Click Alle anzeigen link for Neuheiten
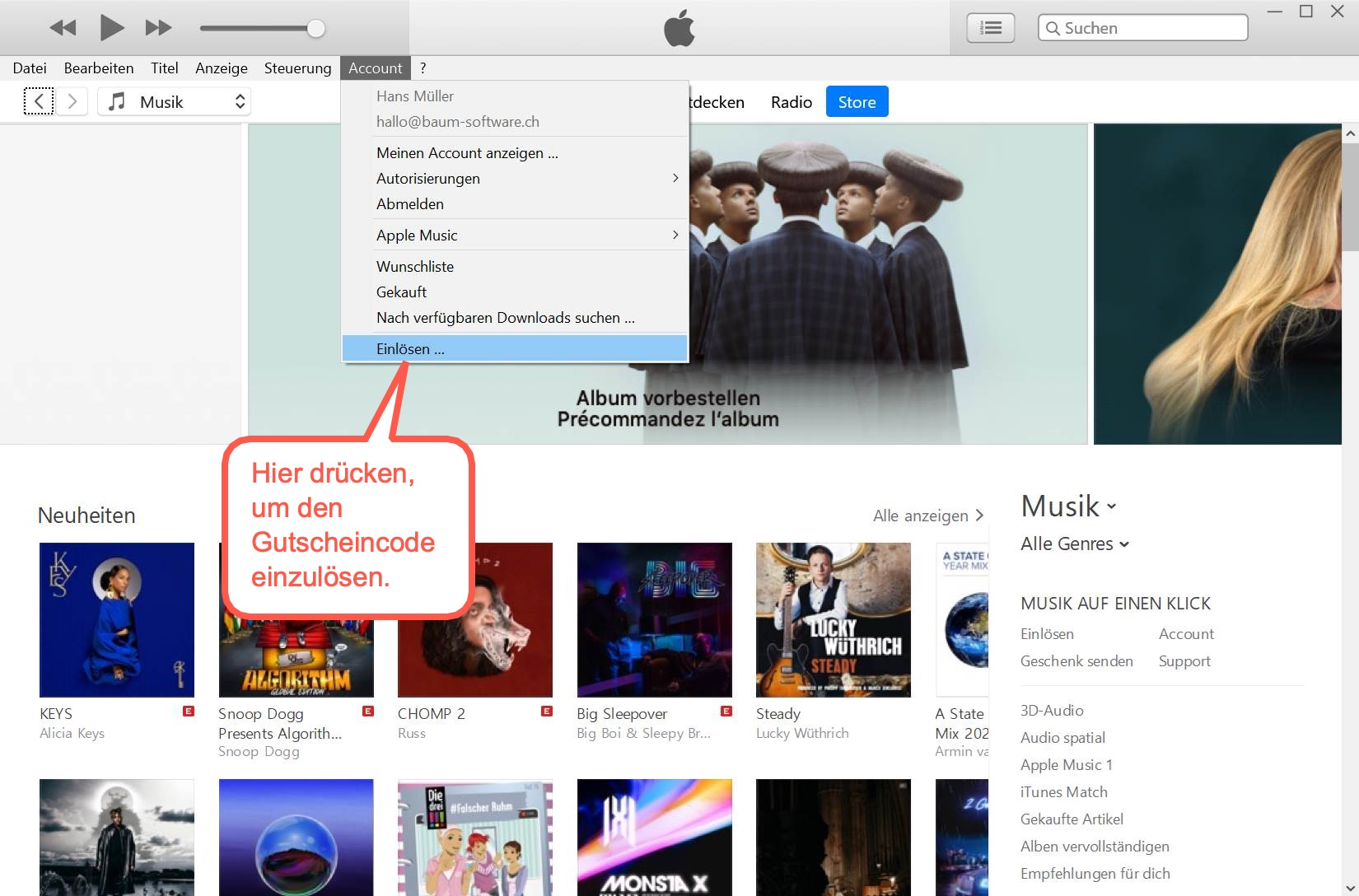Viewport: 1359px width, 896px height. tap(928, 516)
